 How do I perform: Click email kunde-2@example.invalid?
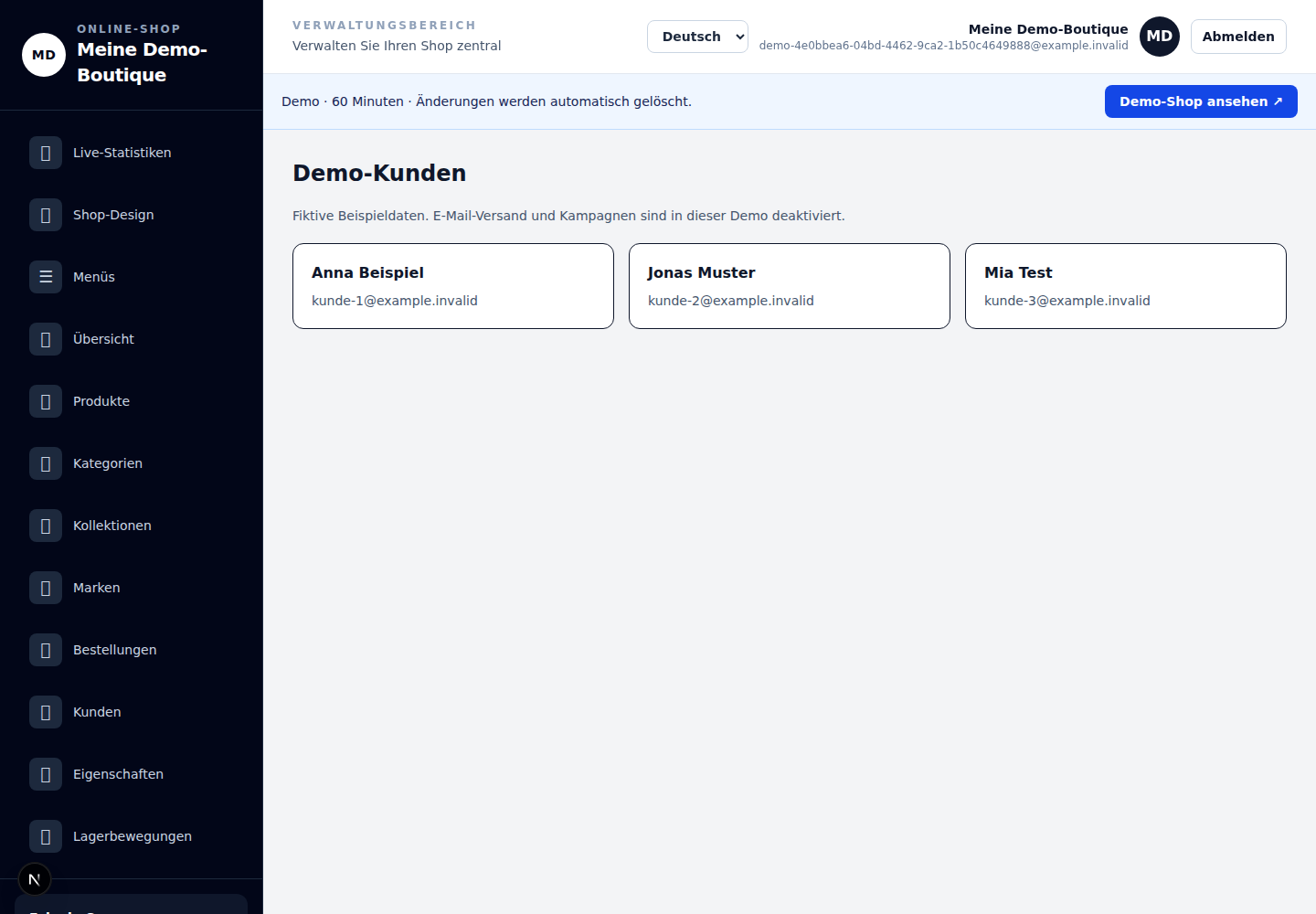(x=731, y=301)
